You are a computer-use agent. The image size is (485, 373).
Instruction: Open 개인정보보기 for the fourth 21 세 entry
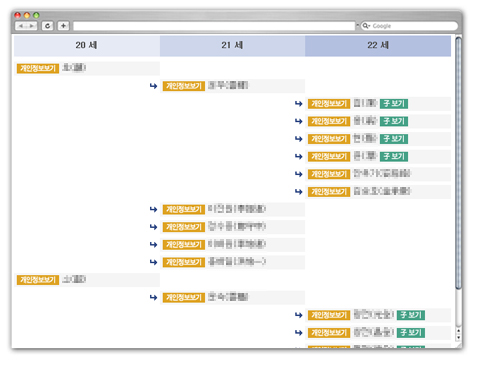click(x=184, y=245)
